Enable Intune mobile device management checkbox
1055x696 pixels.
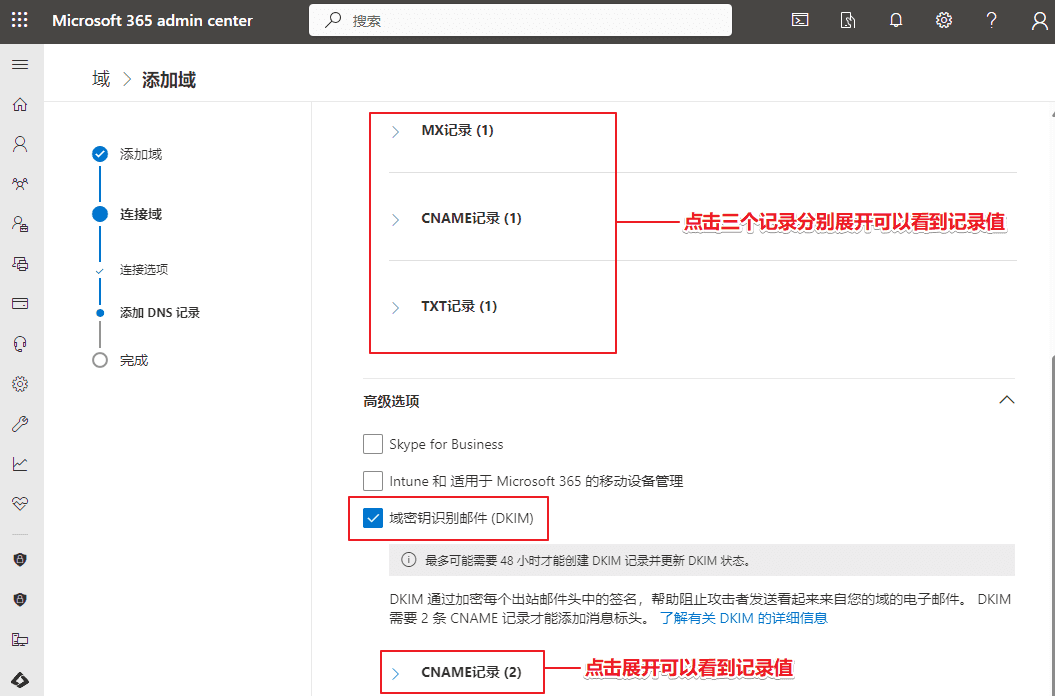[373, 481]
